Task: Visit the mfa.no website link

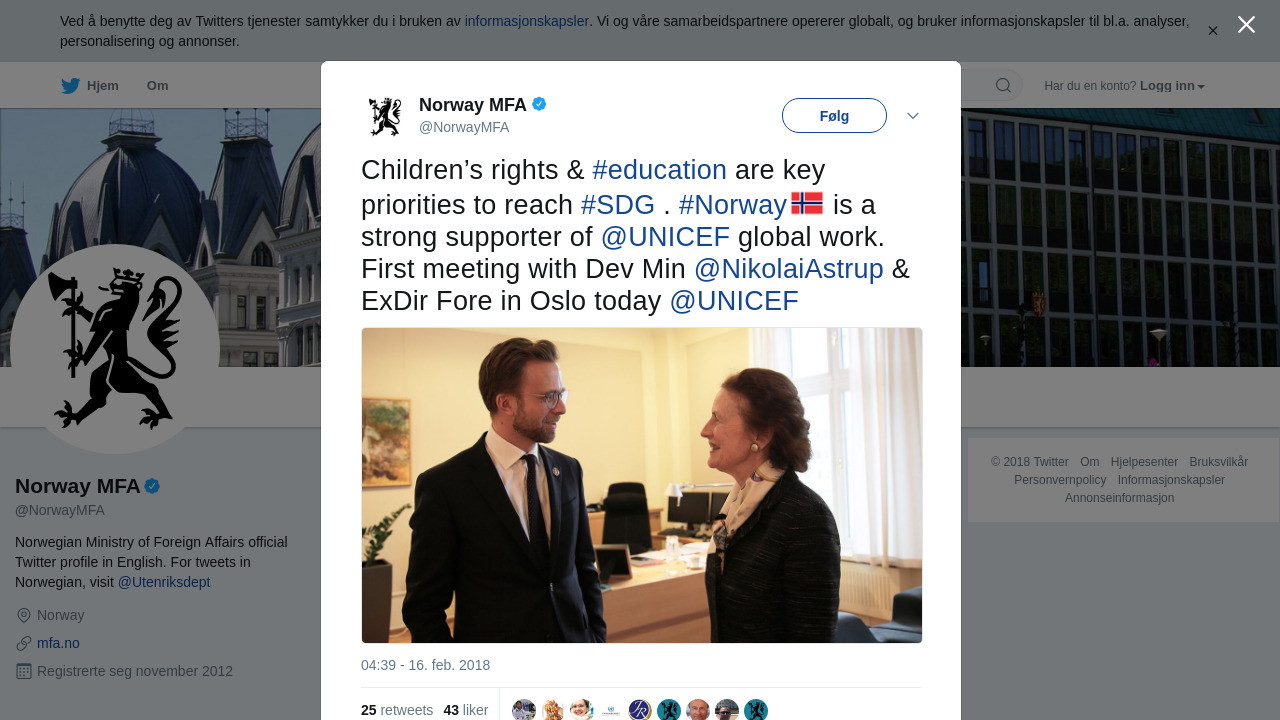Action: point(58,643)
